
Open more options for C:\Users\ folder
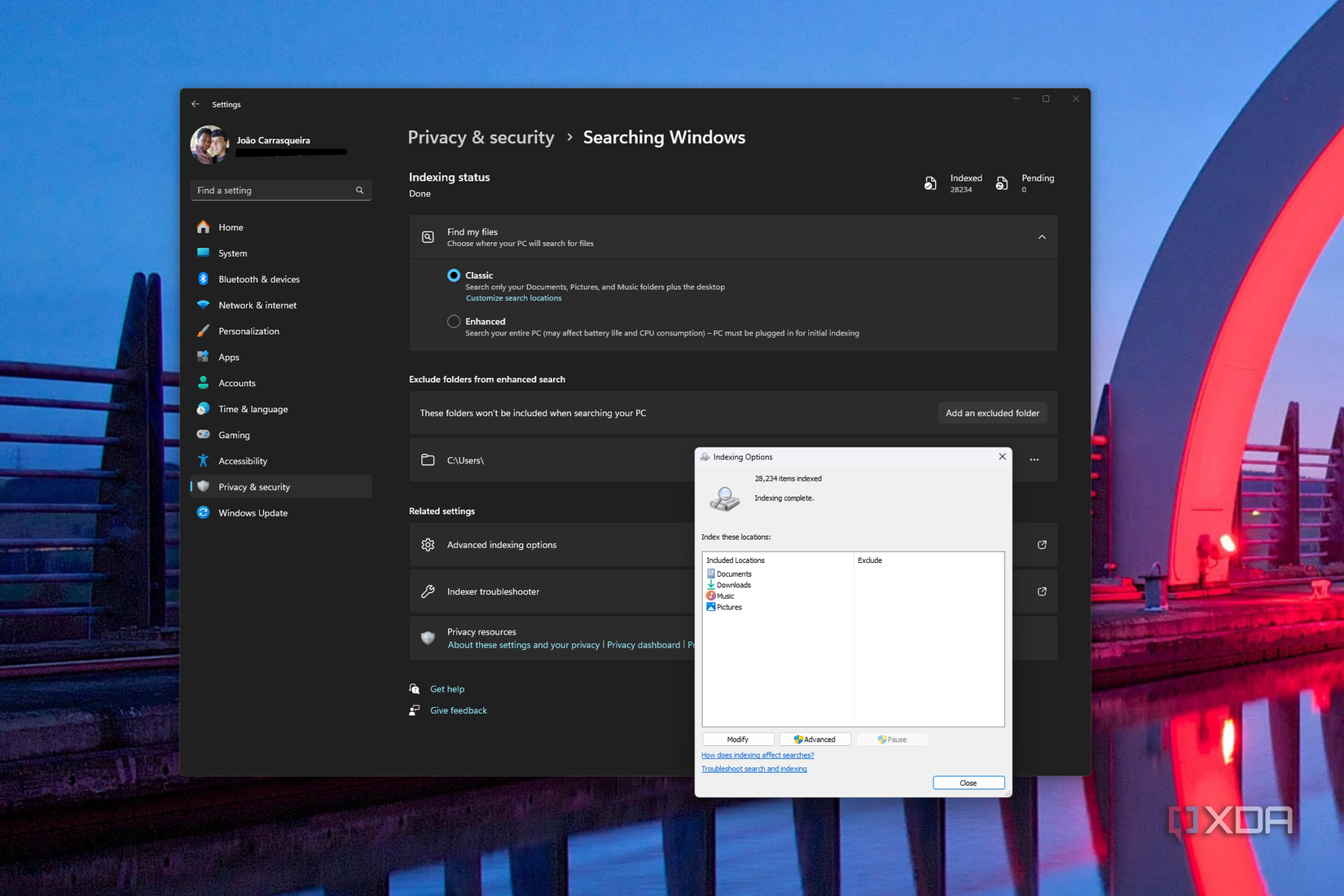(1034, 460)
